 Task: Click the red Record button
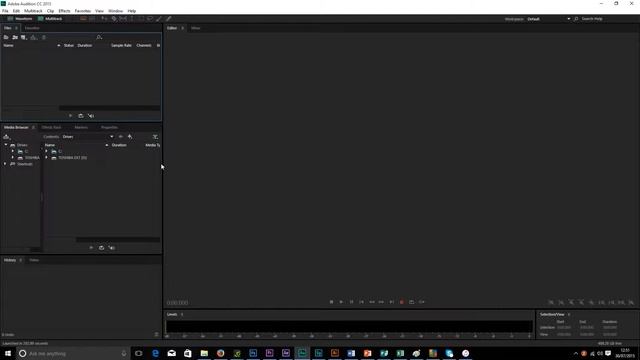point(402,302)
